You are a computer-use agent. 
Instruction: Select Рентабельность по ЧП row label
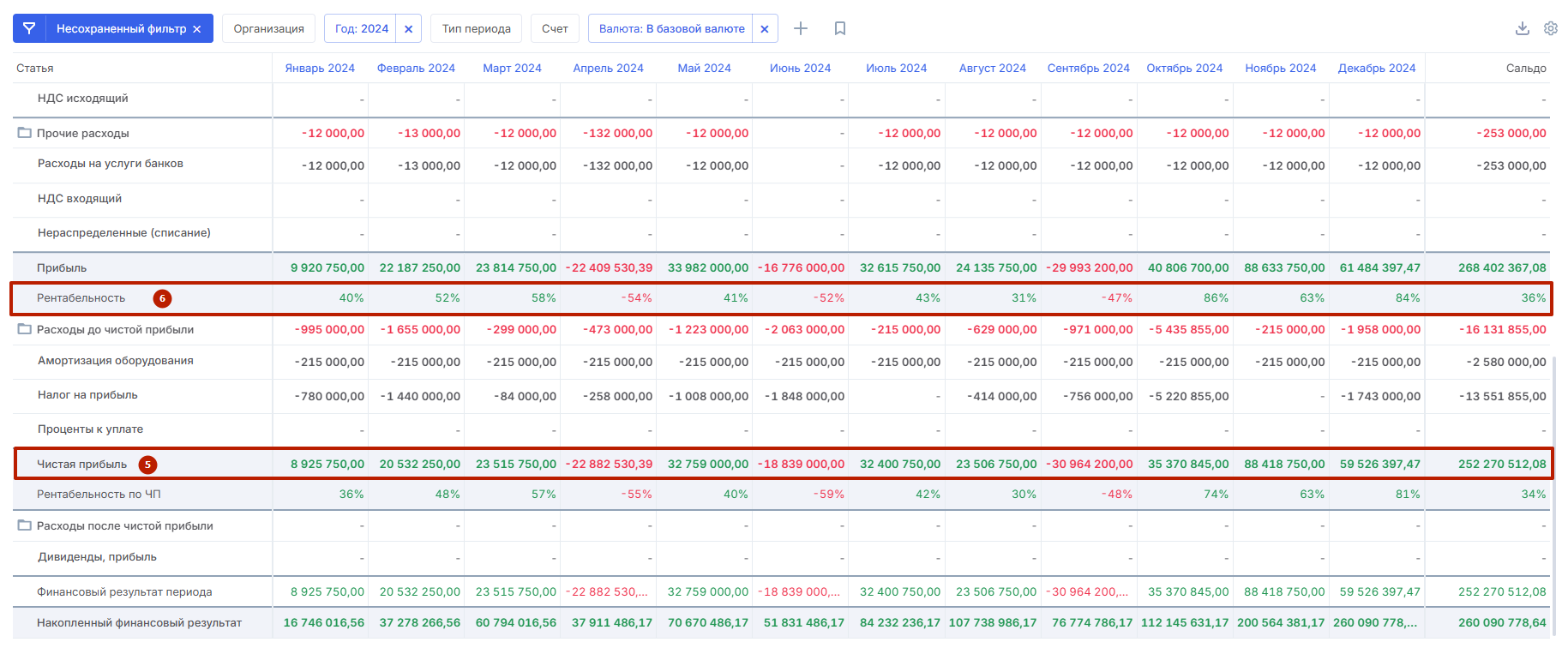pyautogui.click(x=99, y=495)
